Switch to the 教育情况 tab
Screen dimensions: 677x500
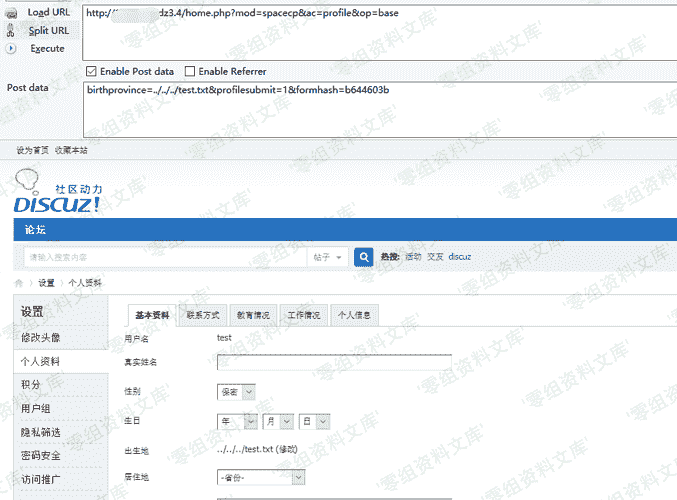tap(253, 315)
